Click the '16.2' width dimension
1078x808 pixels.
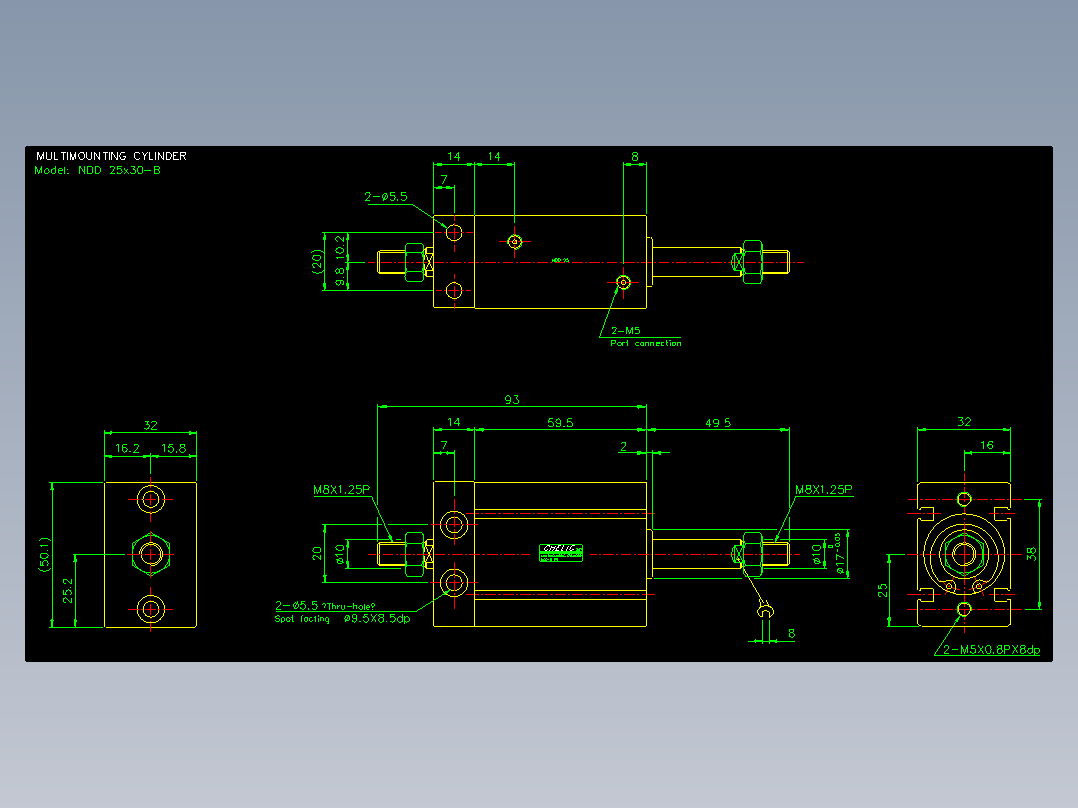point(127,448)
